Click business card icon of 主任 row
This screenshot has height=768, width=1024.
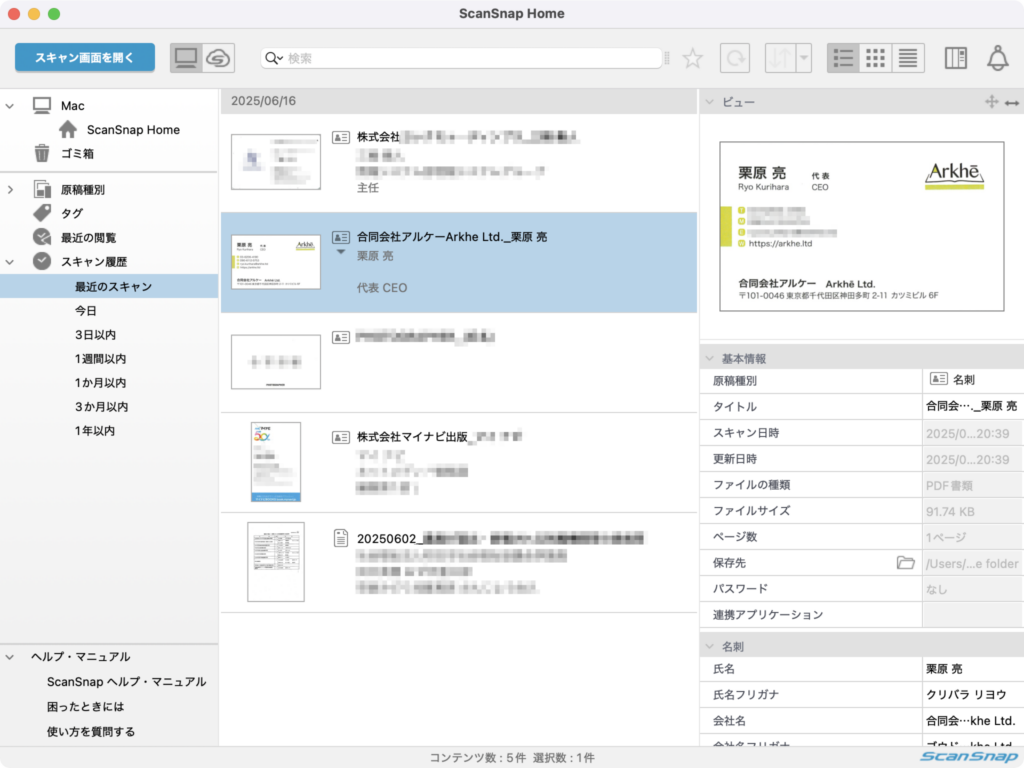340,137
